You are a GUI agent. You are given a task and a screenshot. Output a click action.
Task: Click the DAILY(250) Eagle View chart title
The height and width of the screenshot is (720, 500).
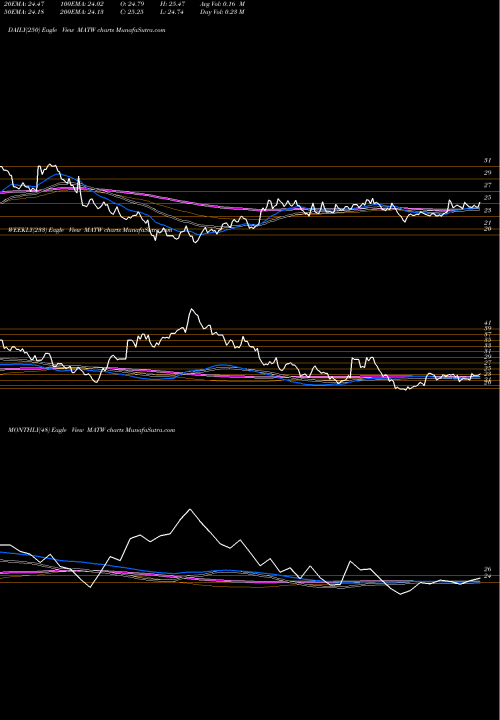tap(86, 30)
